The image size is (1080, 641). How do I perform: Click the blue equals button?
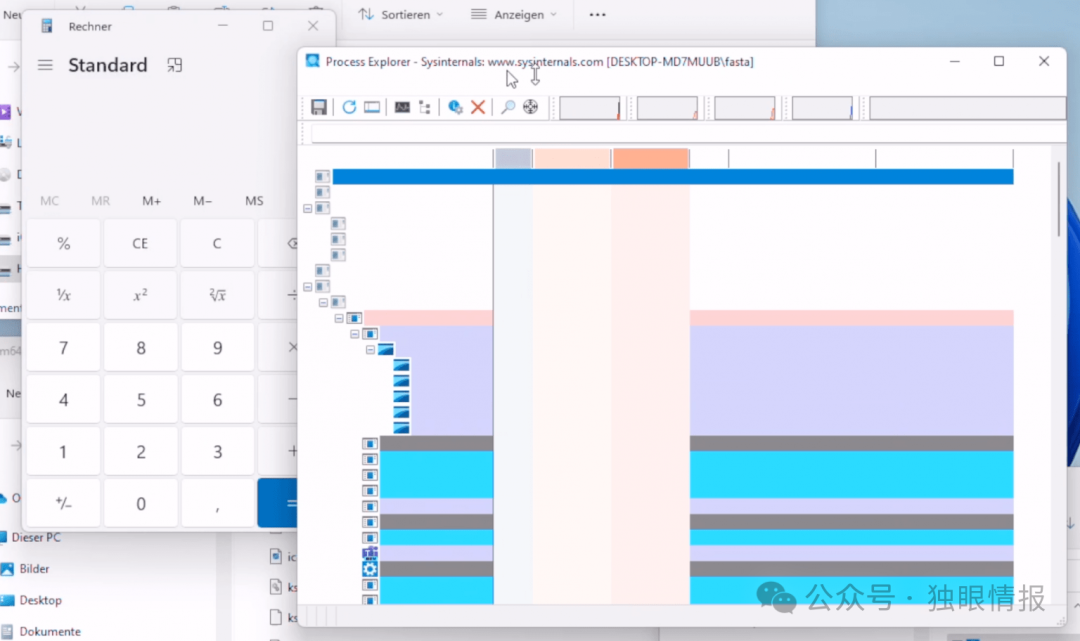click(278, 504)
